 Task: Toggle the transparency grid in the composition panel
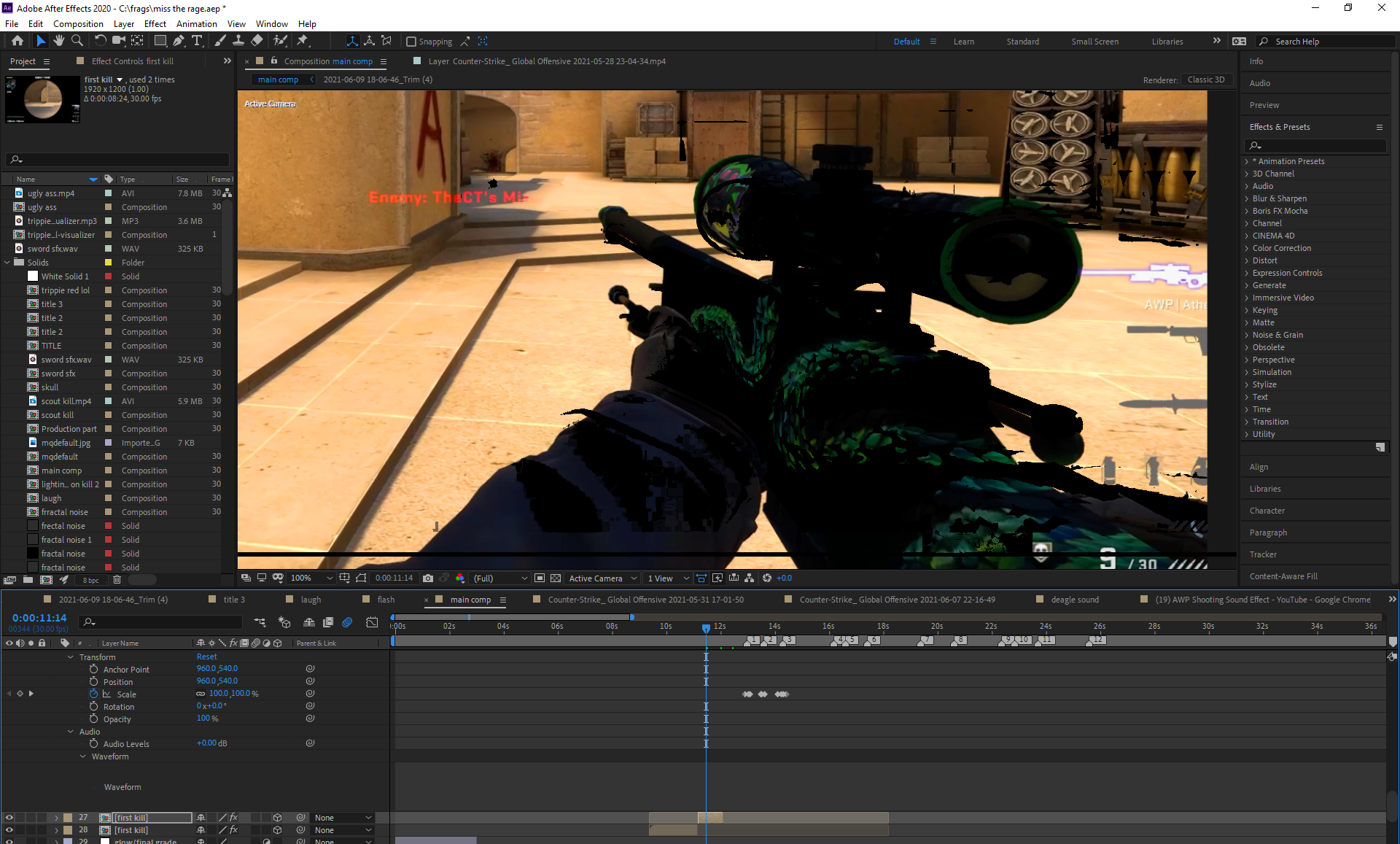point(556,578)
